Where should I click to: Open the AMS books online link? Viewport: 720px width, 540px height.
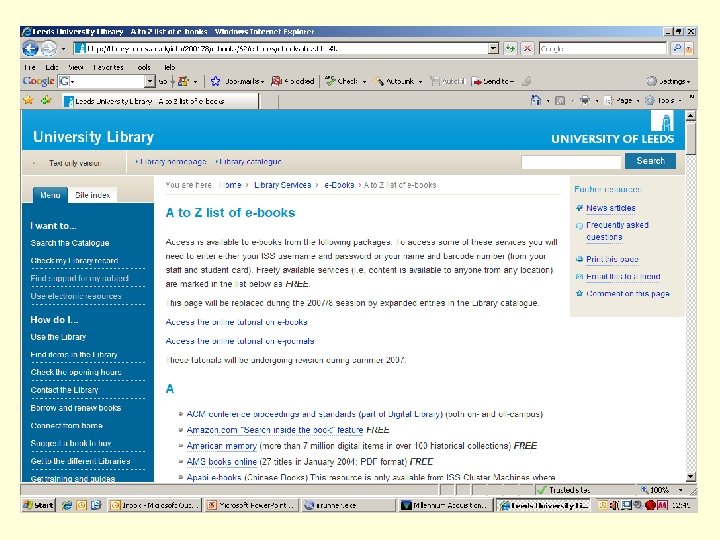coord(221,461)
